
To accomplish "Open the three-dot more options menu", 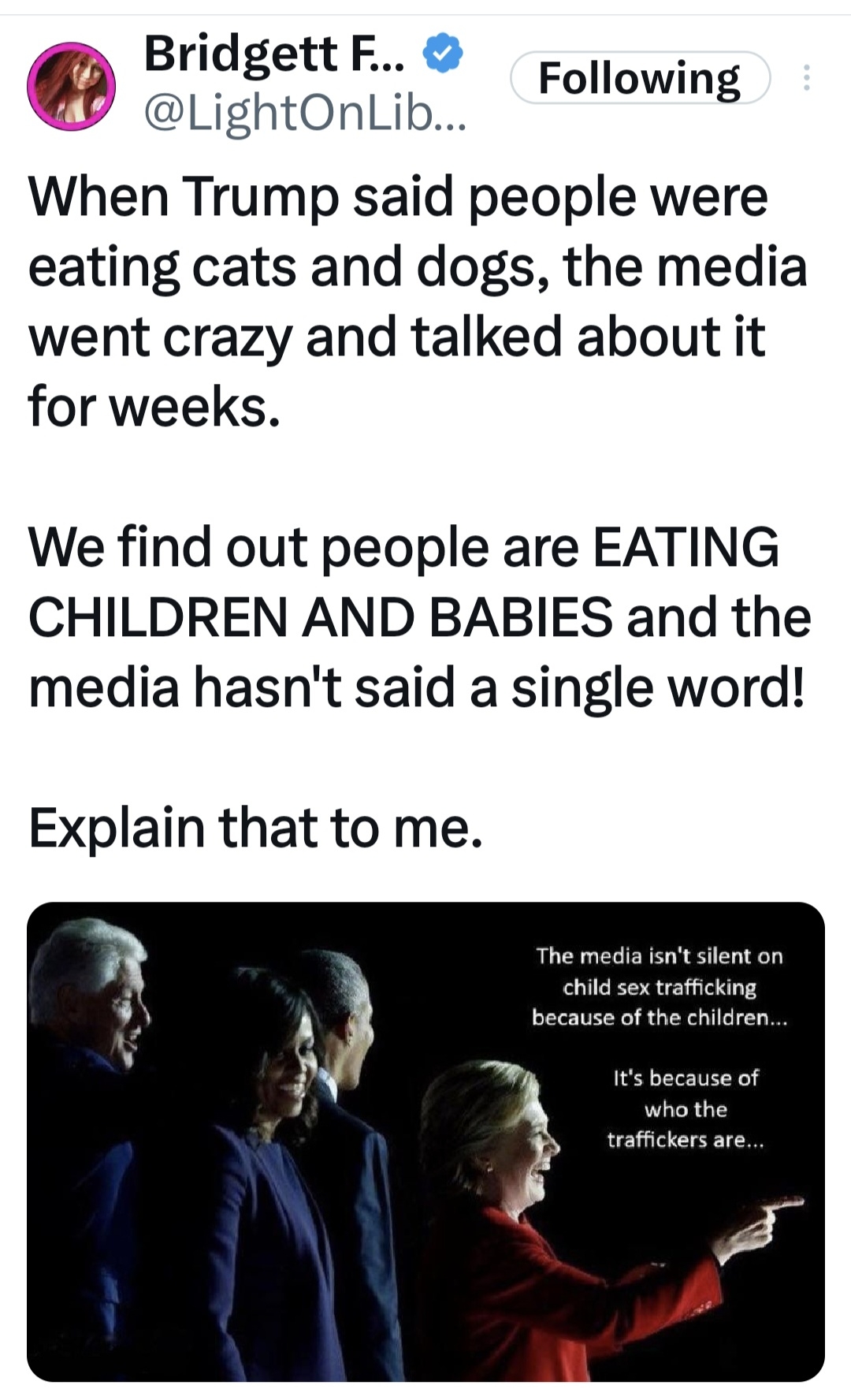I will coord(806,78).
